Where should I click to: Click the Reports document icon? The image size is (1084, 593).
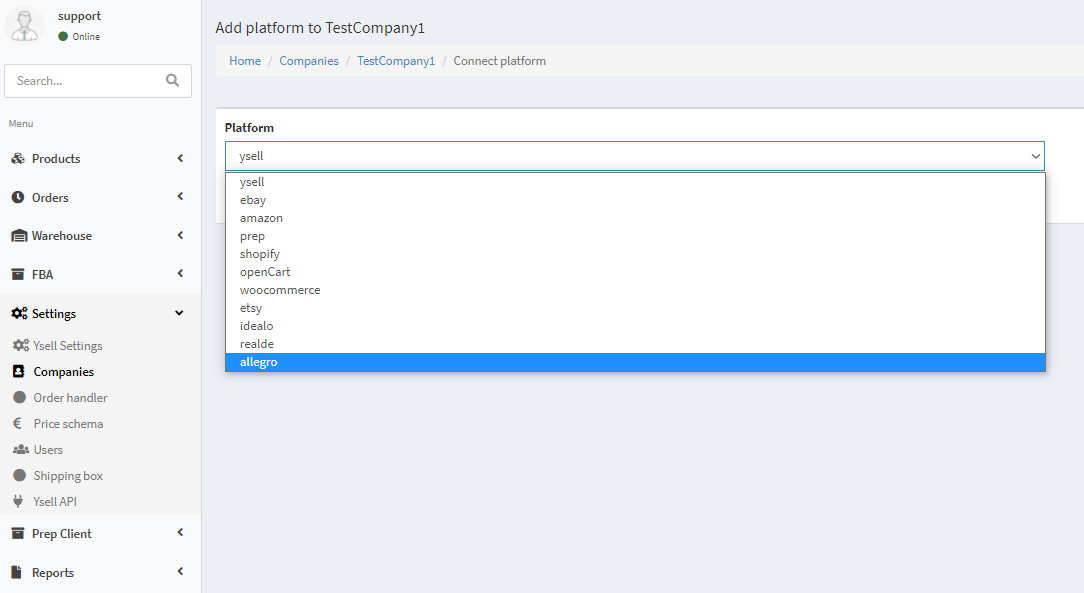[17, 572]
